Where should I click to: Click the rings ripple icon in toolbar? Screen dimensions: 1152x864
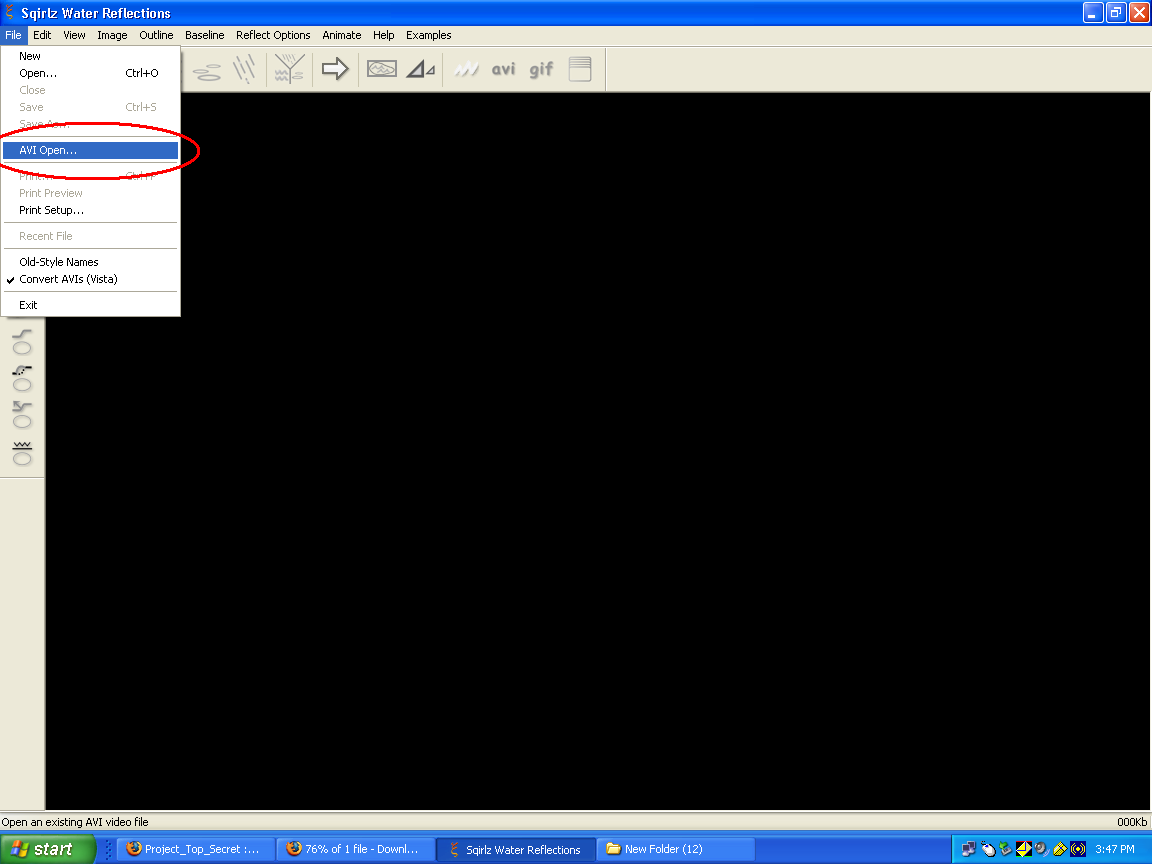click(206, 71)
